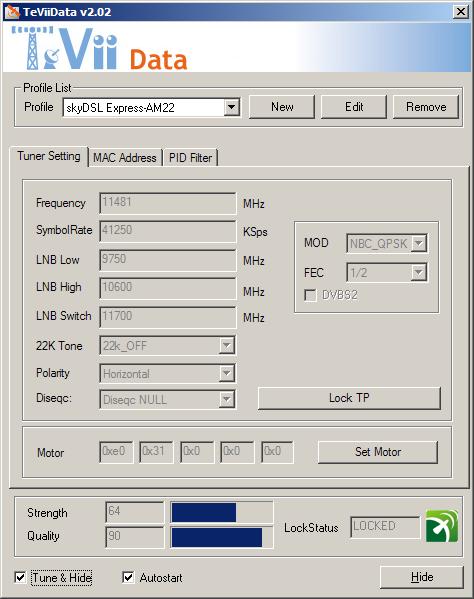Image resolution: width=474 pixels, height=599 pixels.
Task: Check the DVBS2 checkbox
Action: coord(310,295)
